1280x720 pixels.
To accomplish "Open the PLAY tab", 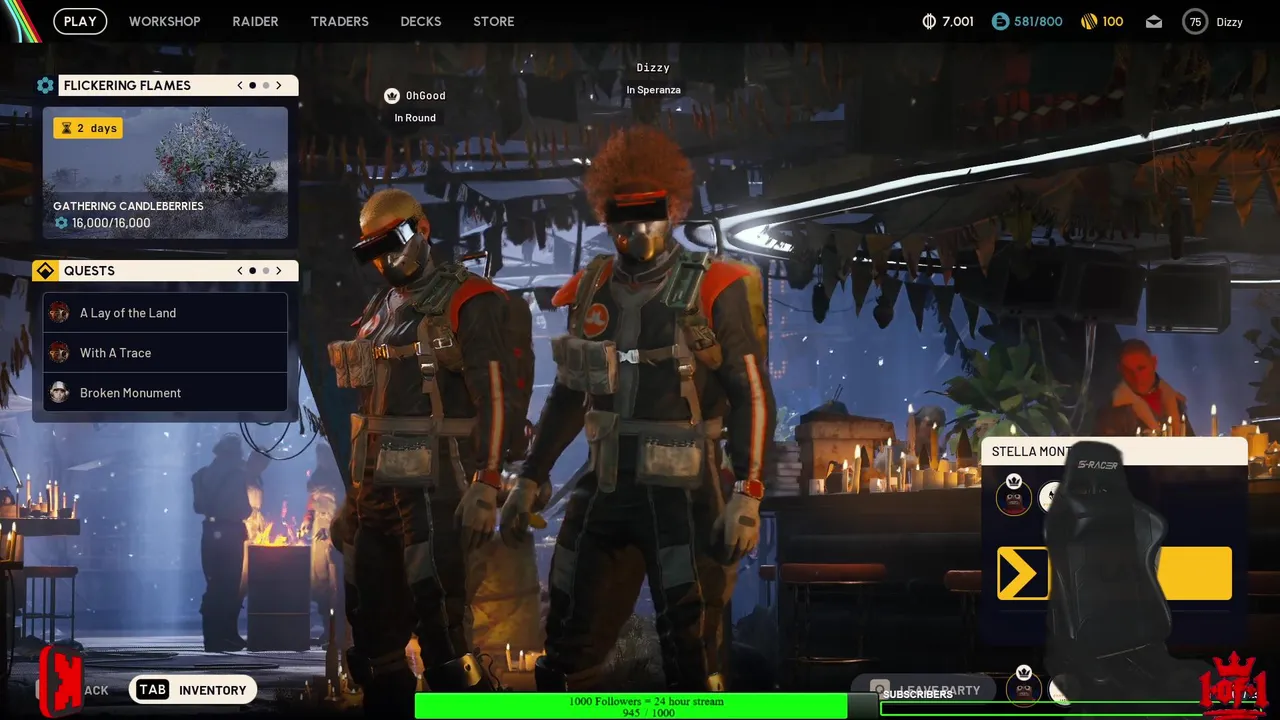I will click(x=80, y=21).
